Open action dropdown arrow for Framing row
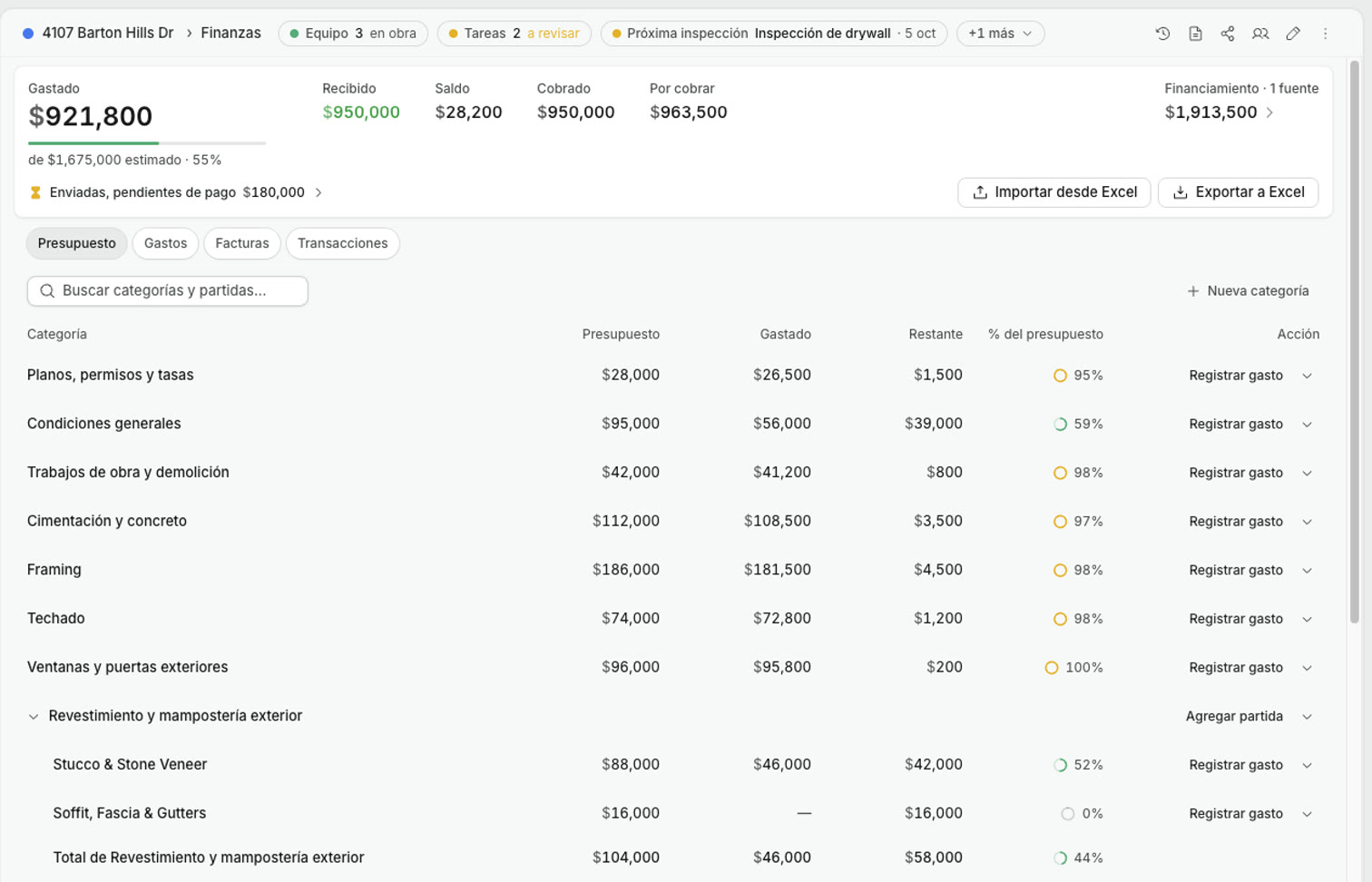 1308,571
